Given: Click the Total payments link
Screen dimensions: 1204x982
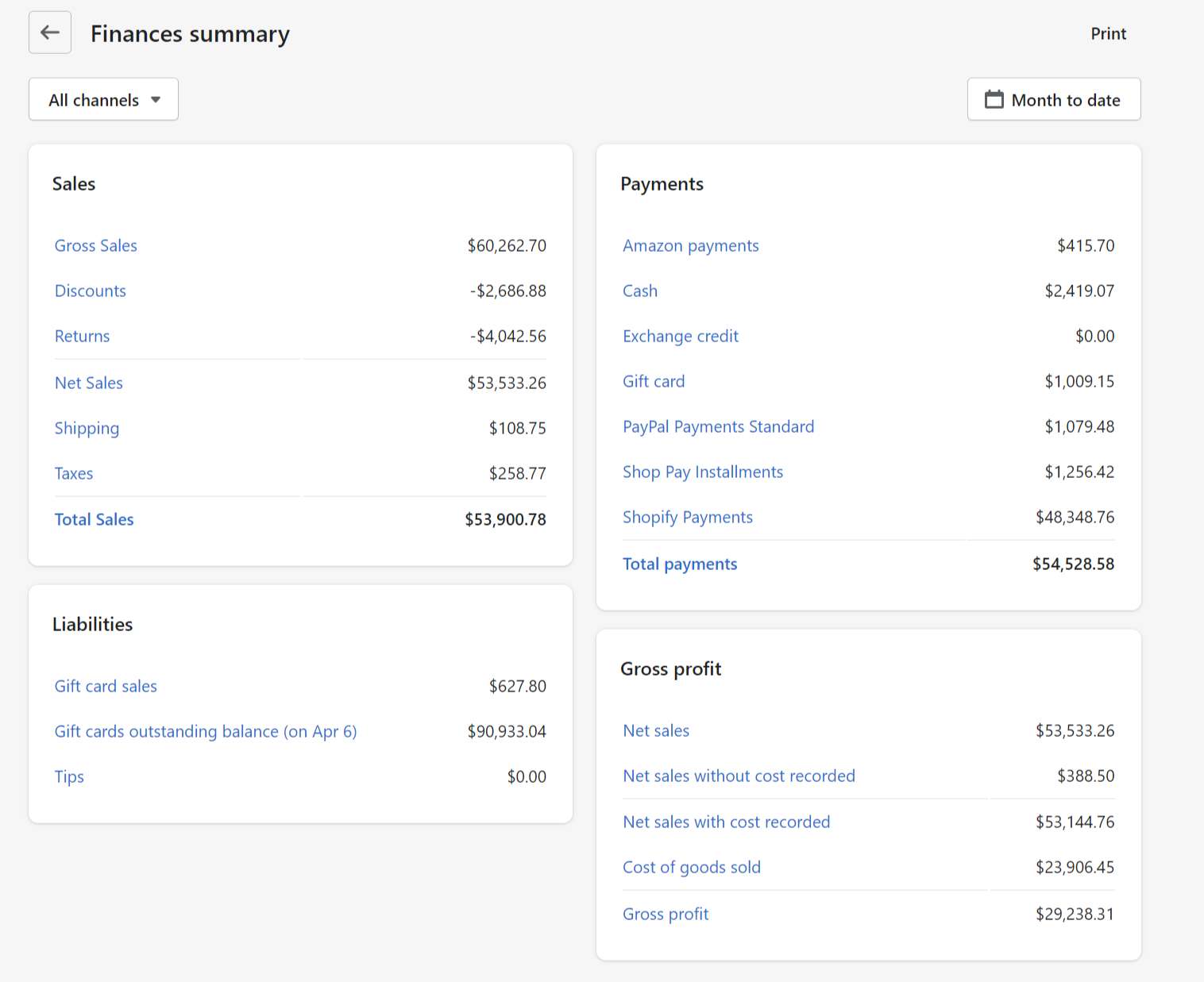Looking at the screenshot, I should point(680,564).
